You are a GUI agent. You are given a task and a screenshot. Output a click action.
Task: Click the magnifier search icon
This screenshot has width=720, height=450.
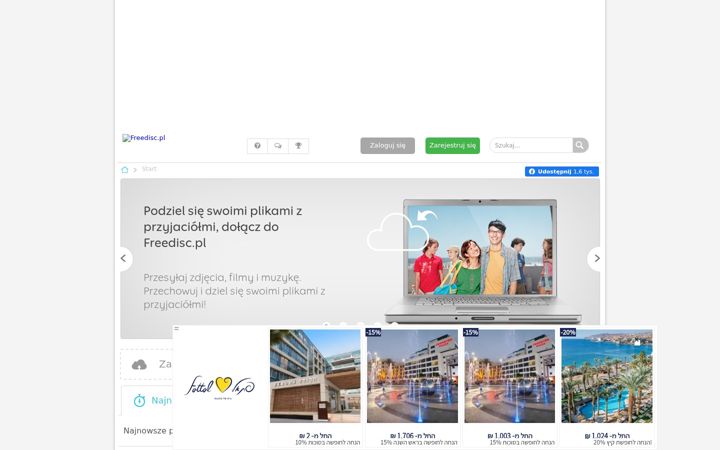(580, 145)
